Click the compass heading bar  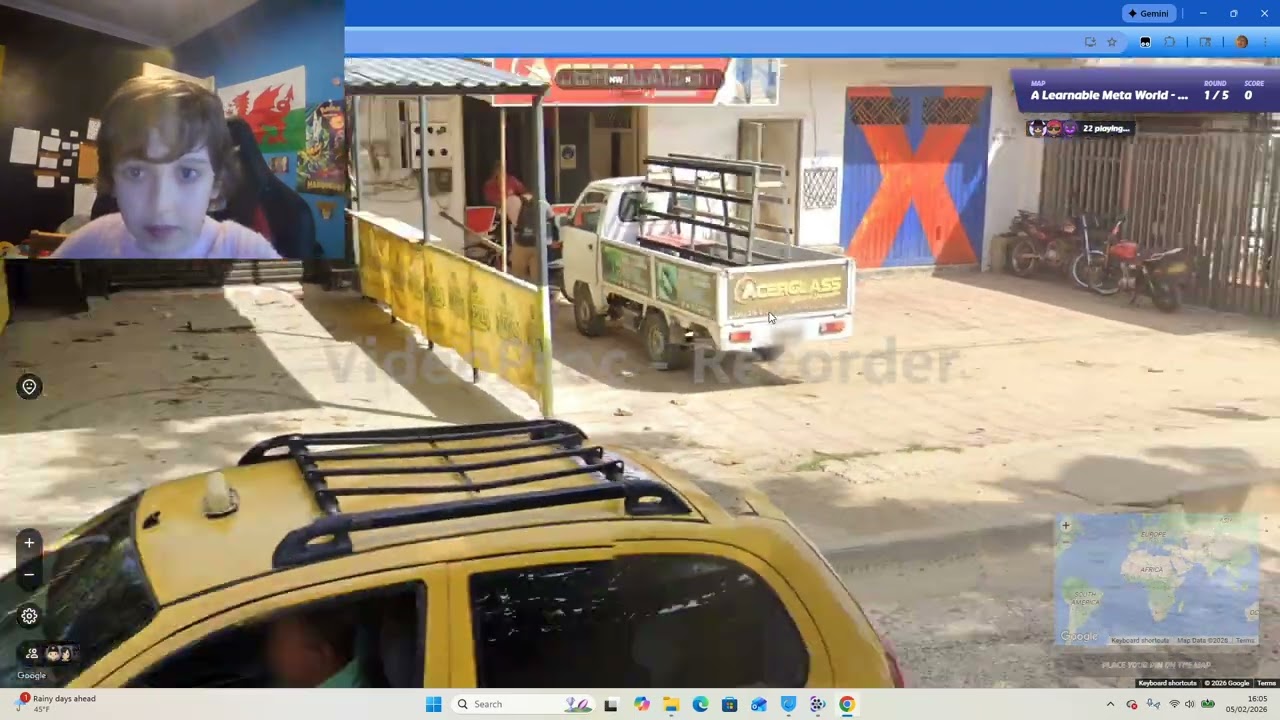coord(640,79)
